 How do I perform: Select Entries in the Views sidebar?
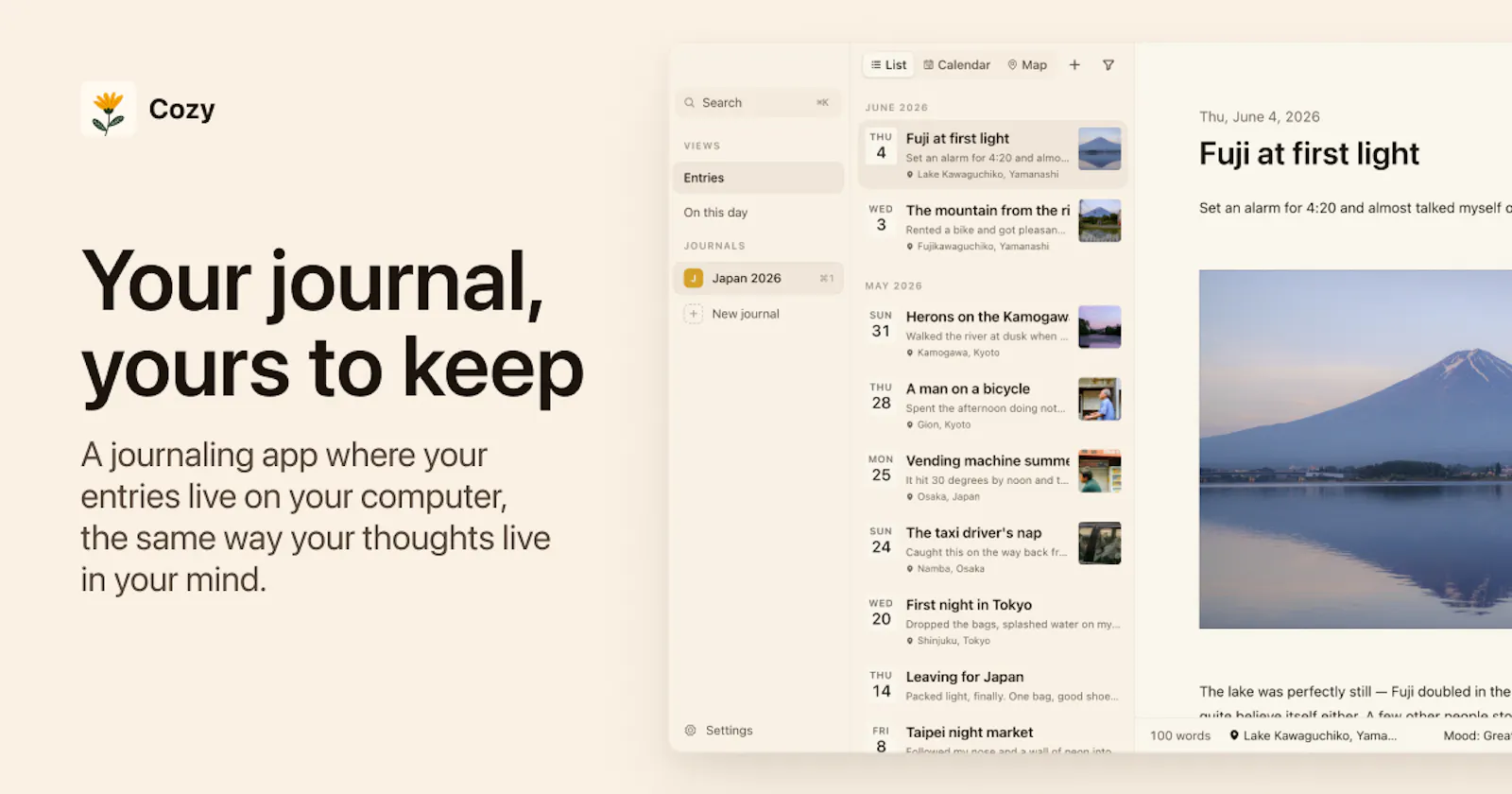(x=758, y=178)
